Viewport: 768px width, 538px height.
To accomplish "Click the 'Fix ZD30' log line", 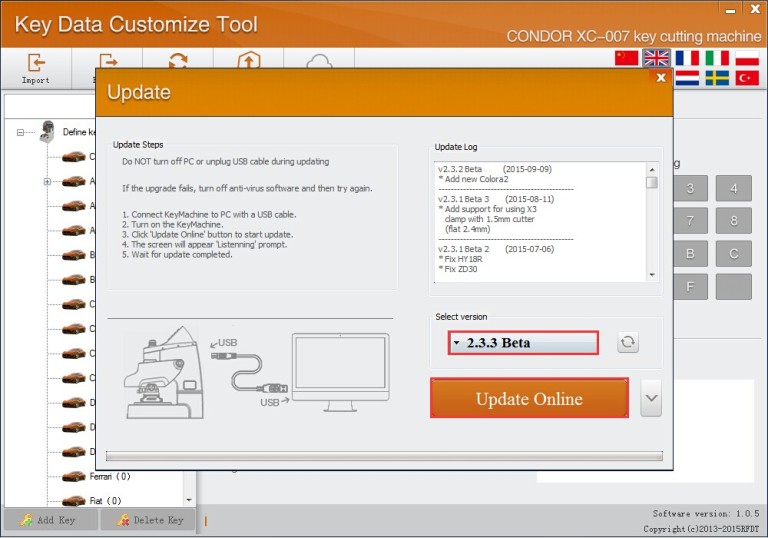I will tap(457, 269).
